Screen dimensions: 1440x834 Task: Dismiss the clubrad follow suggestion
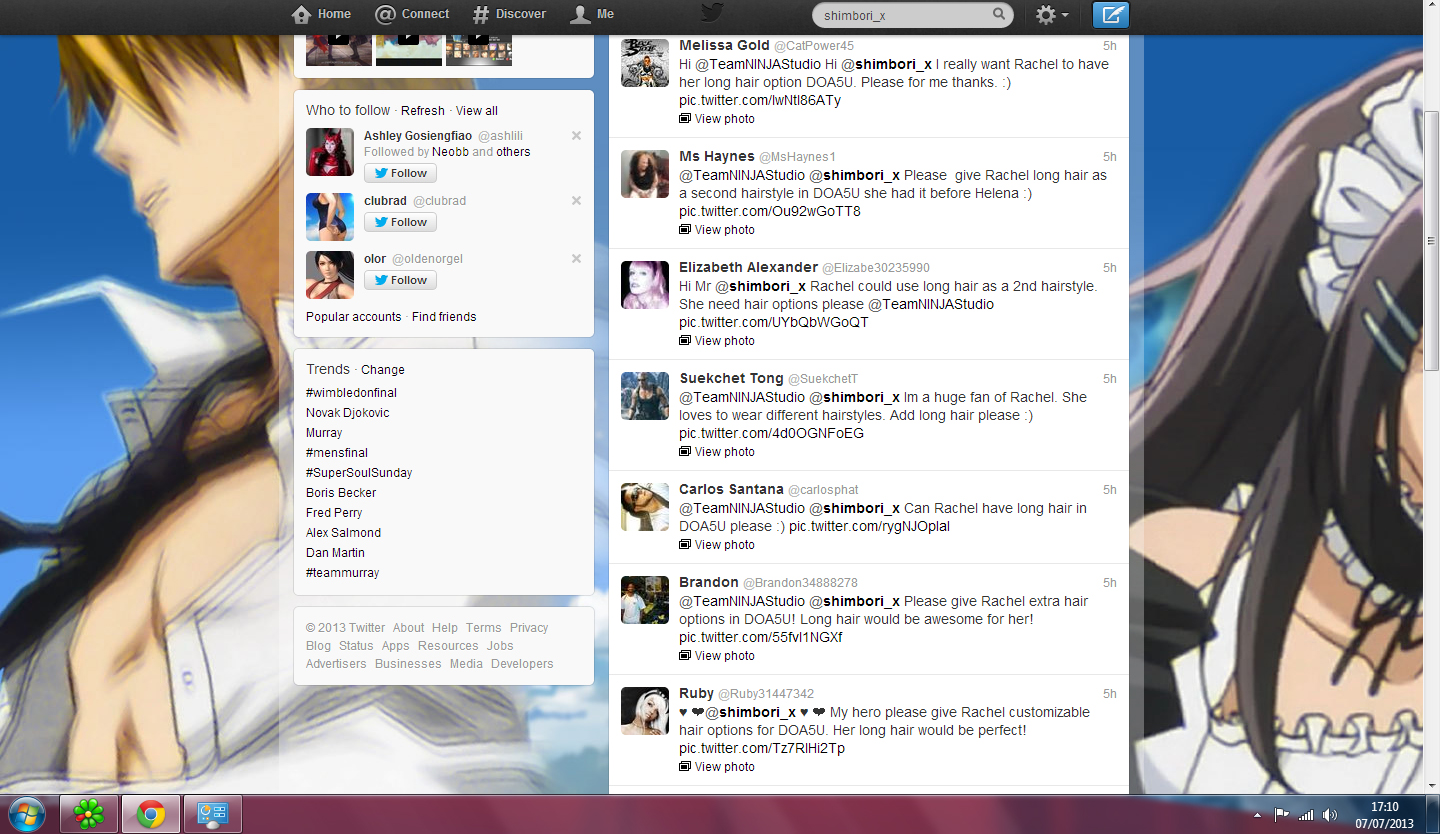click(x=576, y=200)
